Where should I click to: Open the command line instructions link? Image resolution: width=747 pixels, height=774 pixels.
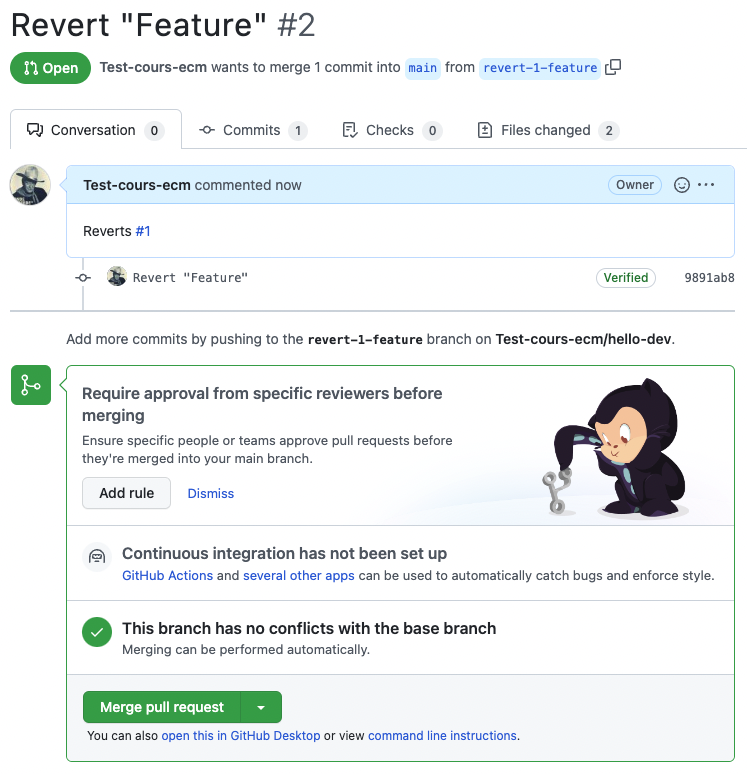pos(442,736)
